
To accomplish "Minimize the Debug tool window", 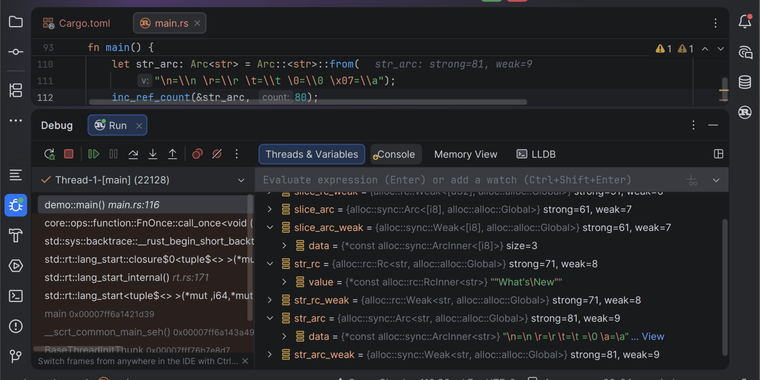I will pyautogui.click(x=713, y=126).
